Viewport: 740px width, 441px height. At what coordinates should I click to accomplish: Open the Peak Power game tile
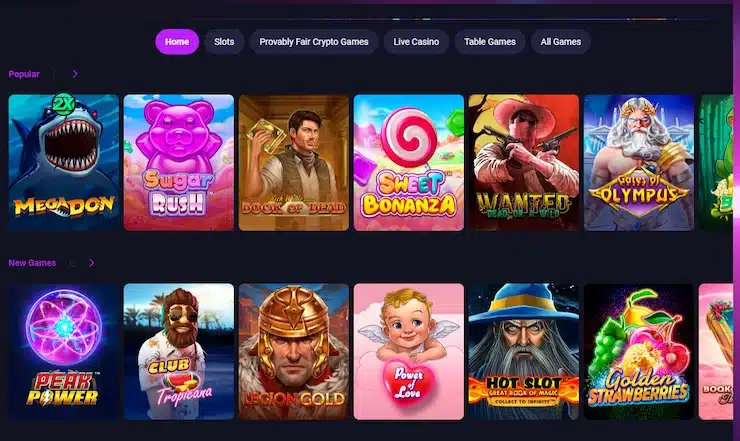point(64,351)
